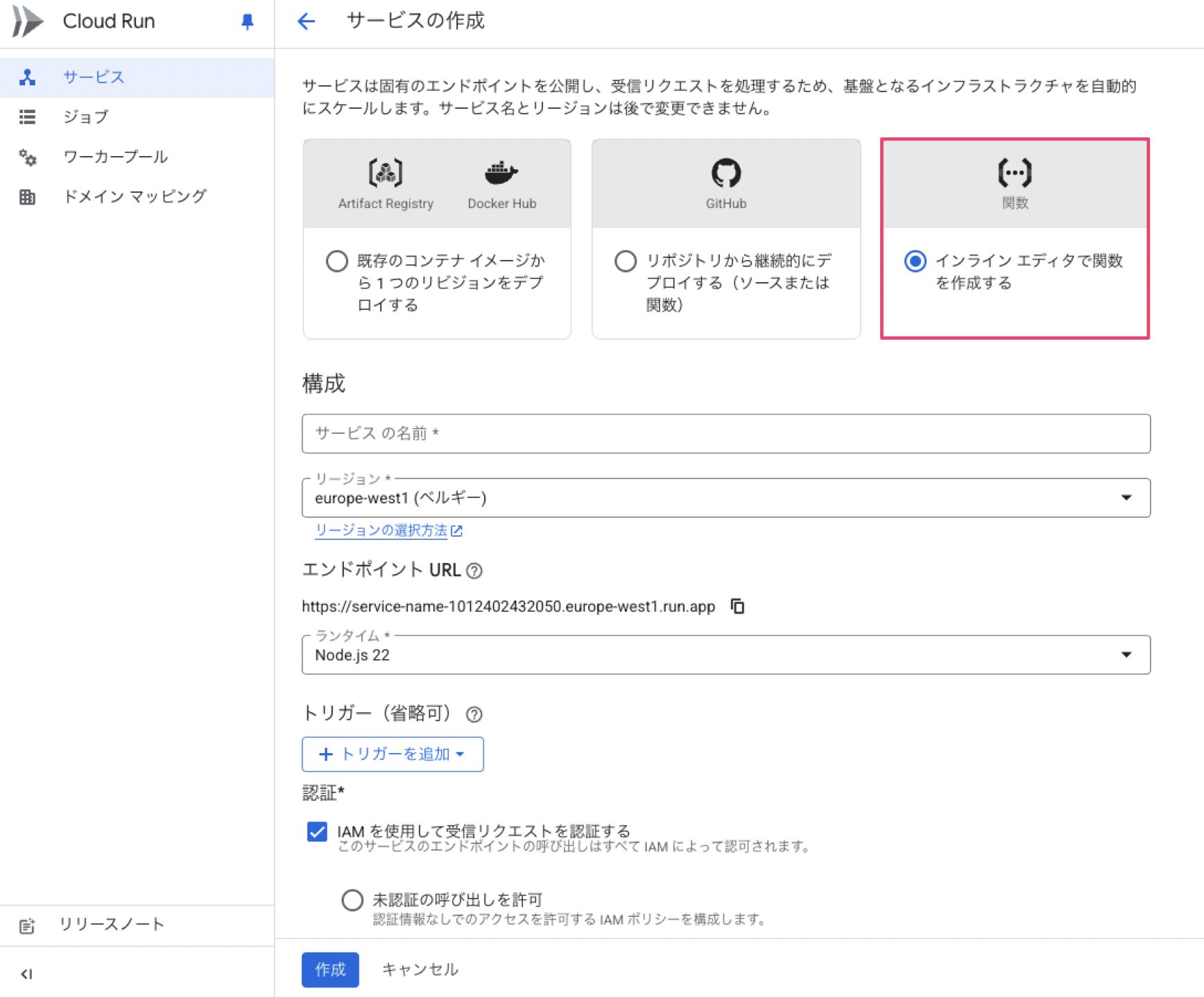This screenshot has height=997, width=1204.
Task: Click the キャンセル button
Action: (x=420, y=969)
